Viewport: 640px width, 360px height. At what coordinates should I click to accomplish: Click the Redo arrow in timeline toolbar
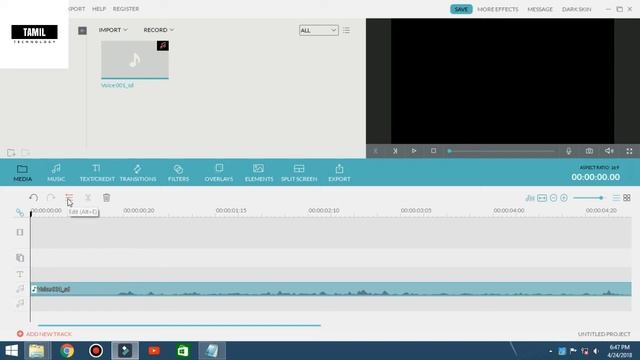tap(51, 198)
